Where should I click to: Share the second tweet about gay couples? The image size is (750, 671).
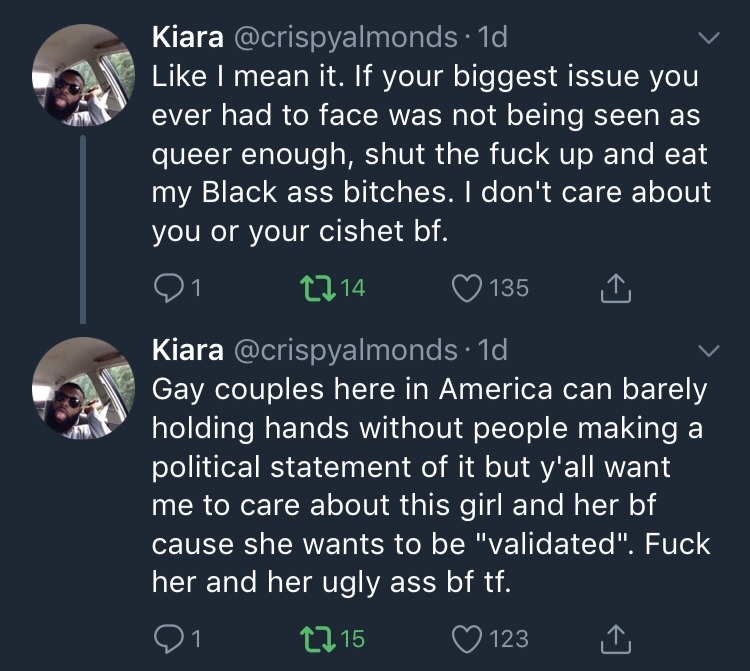point(614,638)
